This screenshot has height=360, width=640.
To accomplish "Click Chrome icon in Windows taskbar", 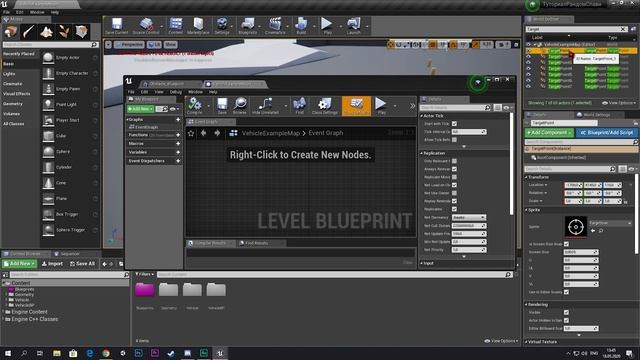I will click(106, 353).
